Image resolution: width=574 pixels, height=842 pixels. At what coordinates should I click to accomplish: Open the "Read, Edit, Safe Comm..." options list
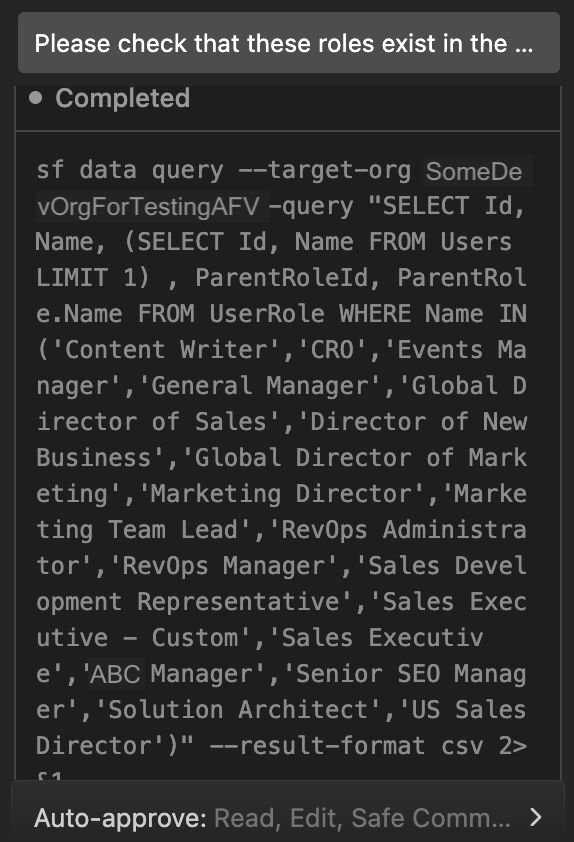pos(362,818)
